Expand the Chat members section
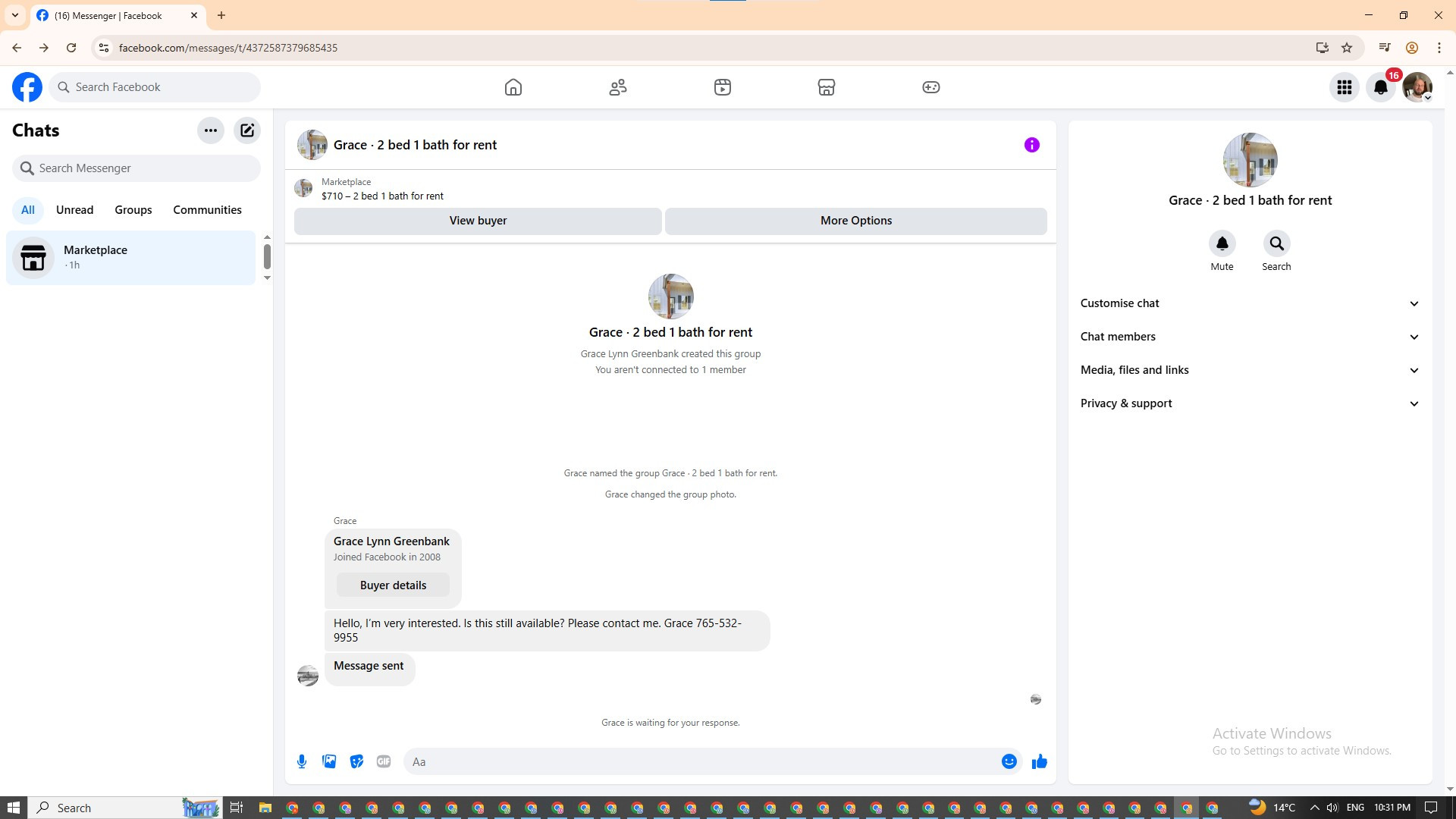The height and width of the screenshot is (819, 1456). pos(1250,337)
